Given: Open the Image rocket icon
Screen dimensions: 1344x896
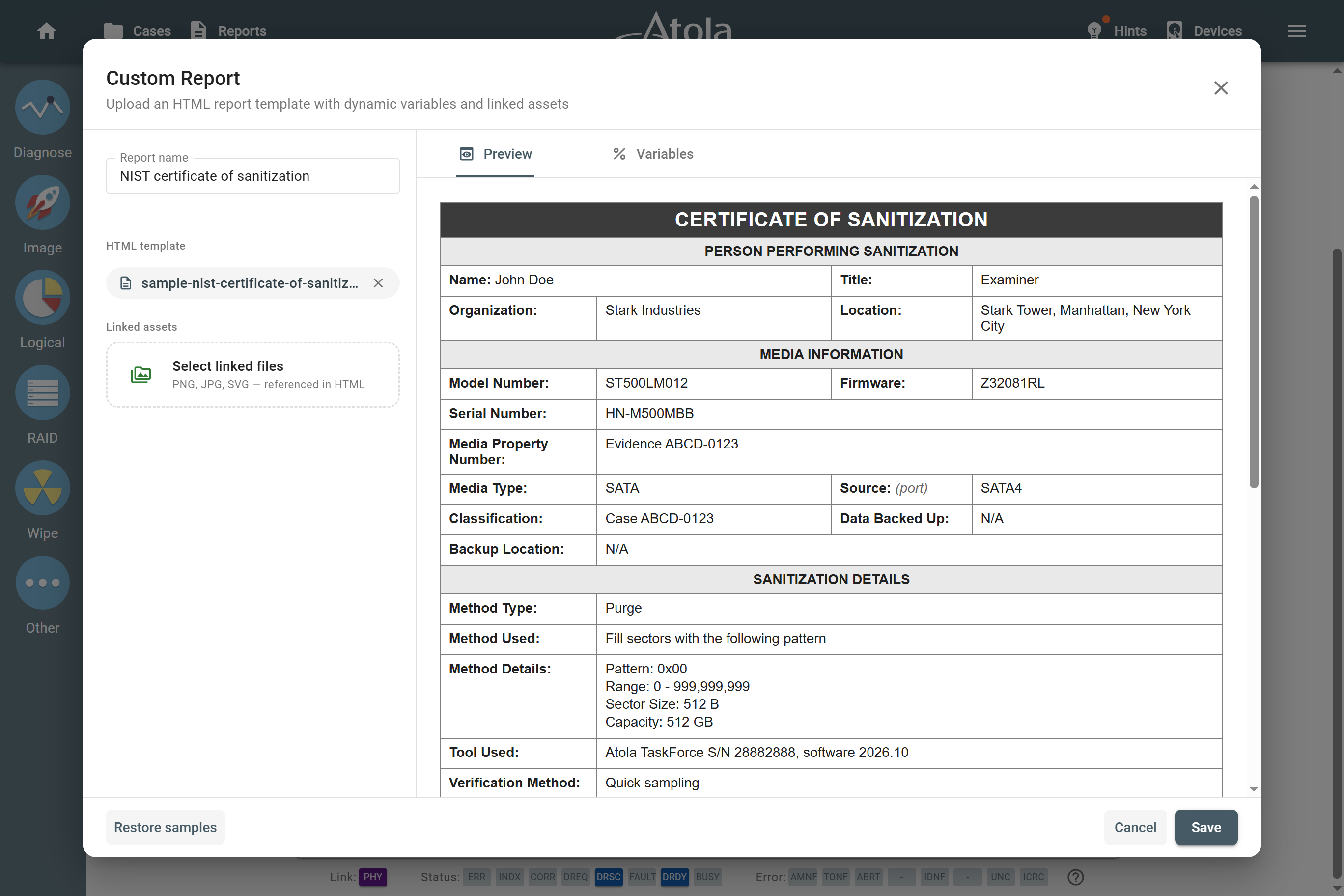Looking at the screenshot, I should click(x=42, y=202).
